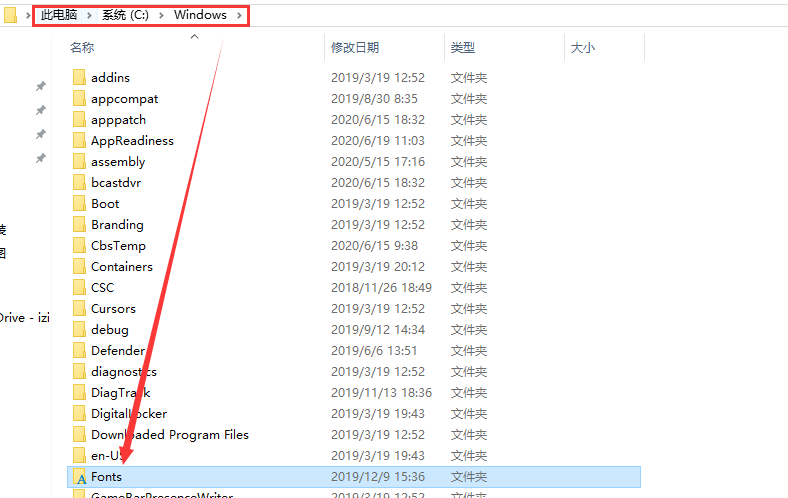Select the DiagTrack folder icon
The width and height of the screenshot is (788, 498).
pos(79,392)
